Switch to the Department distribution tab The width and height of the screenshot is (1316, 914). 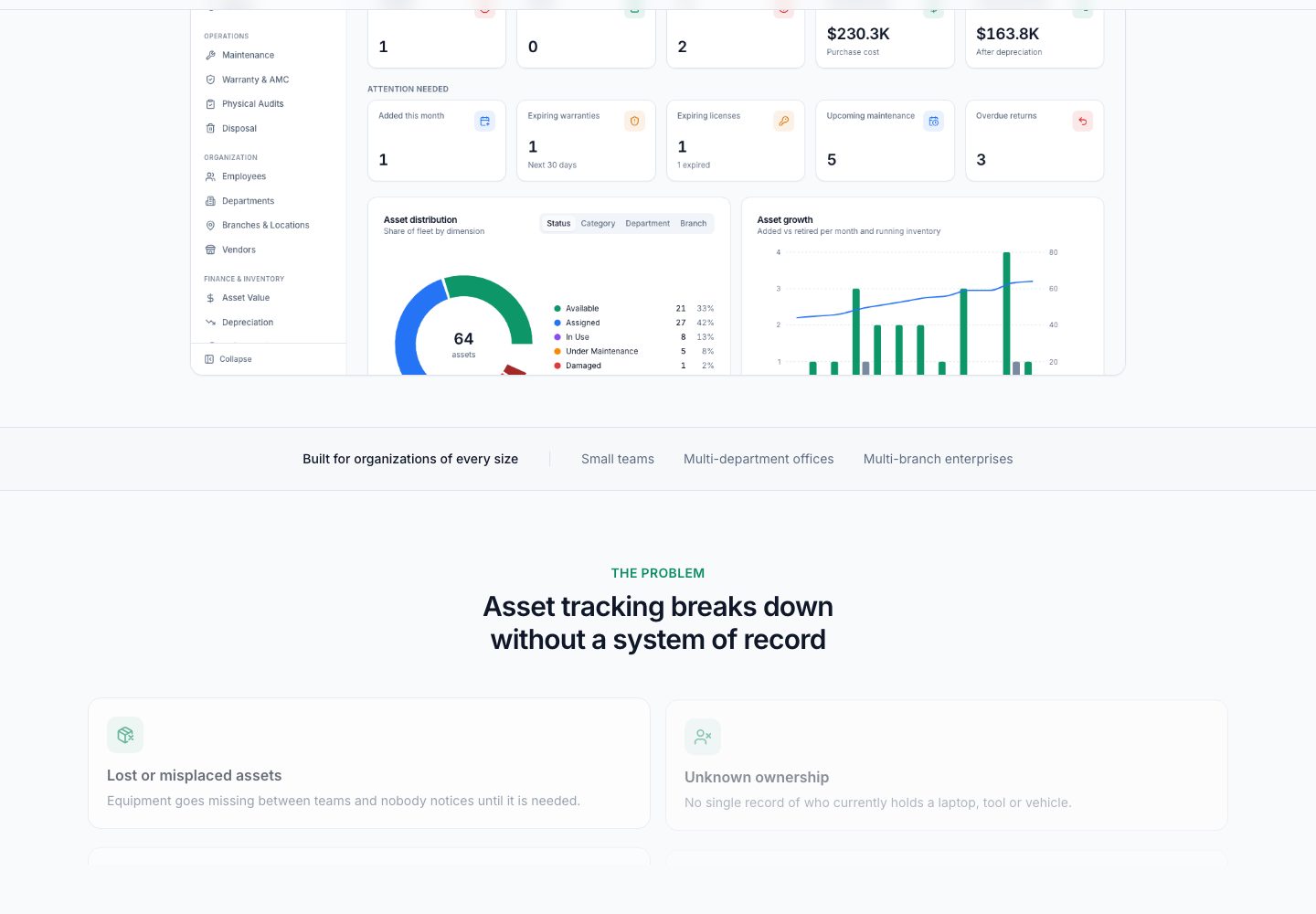648,224
